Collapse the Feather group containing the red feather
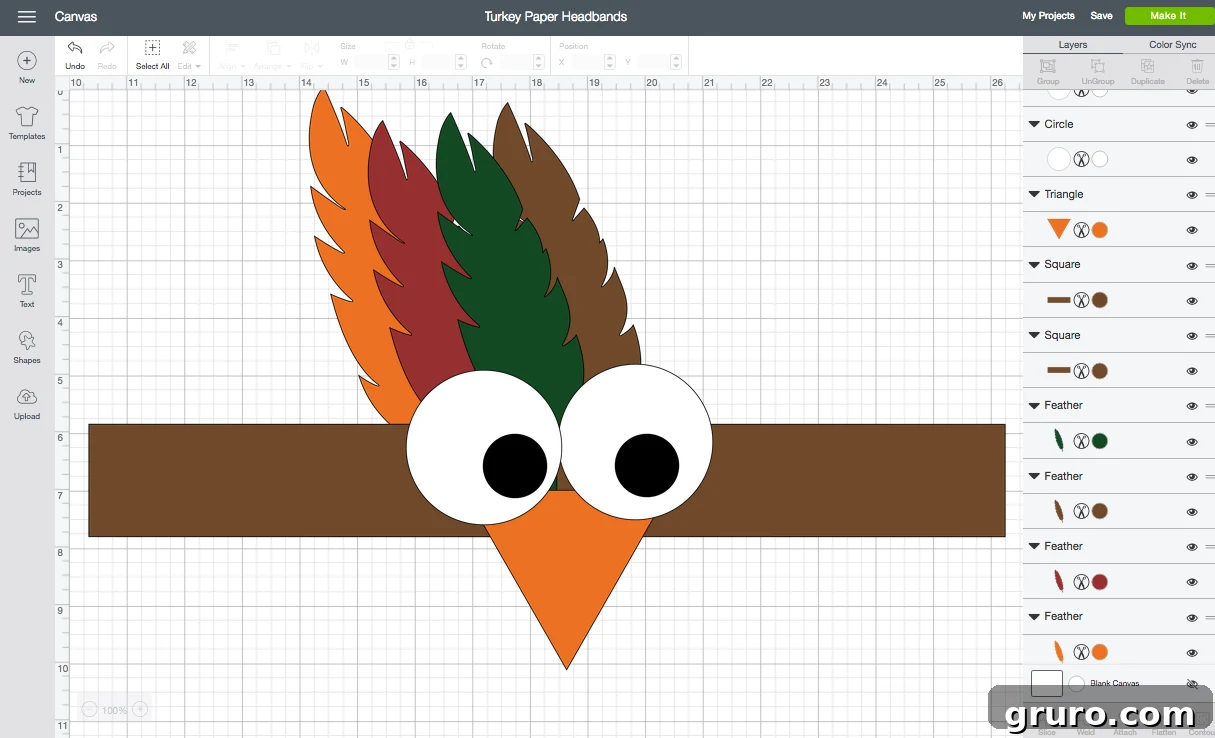This screenshot has height=738, width=1215. click(x=1034, y=546)
